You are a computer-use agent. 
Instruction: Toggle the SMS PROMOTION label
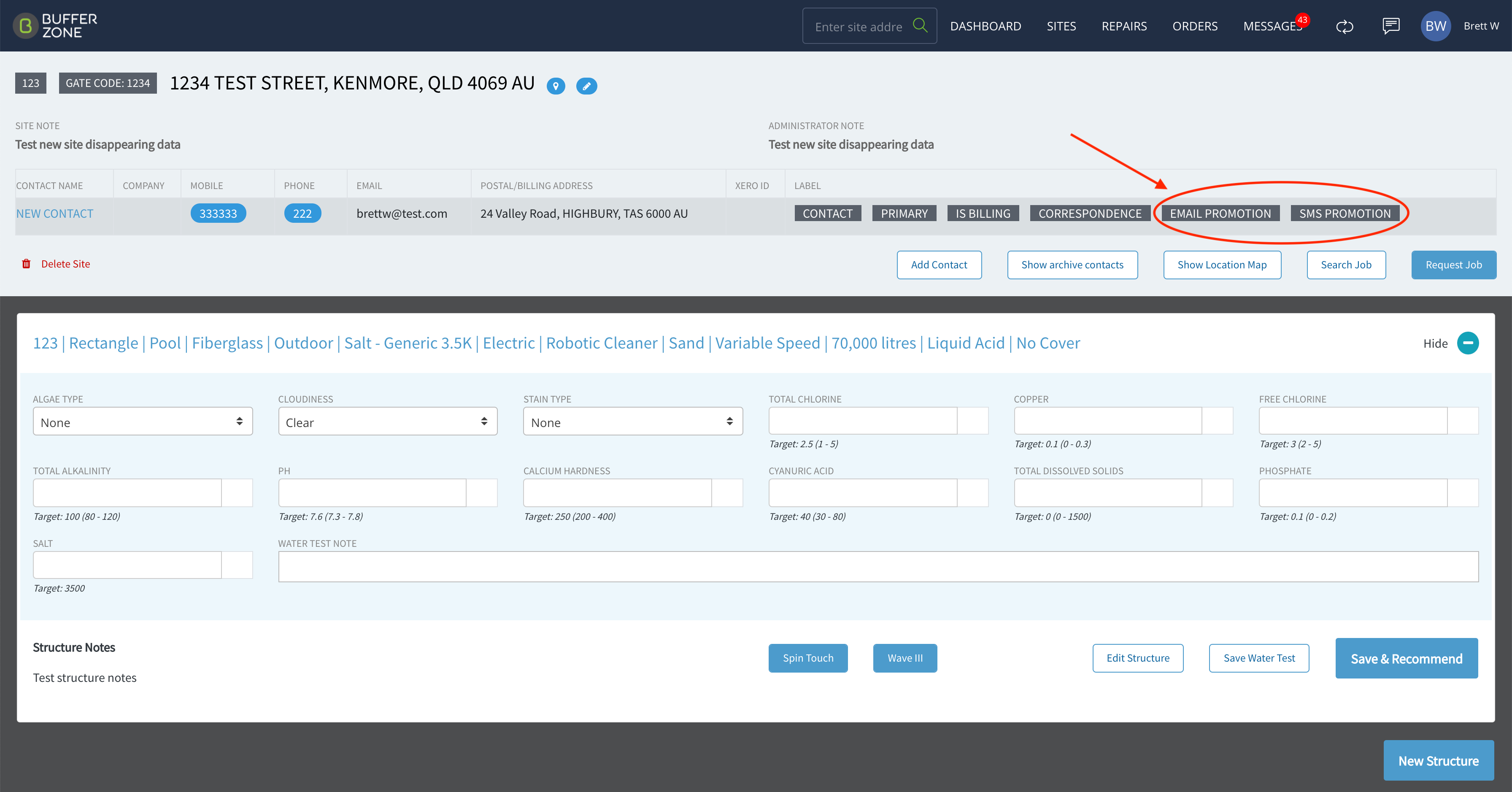(1344, 214)
